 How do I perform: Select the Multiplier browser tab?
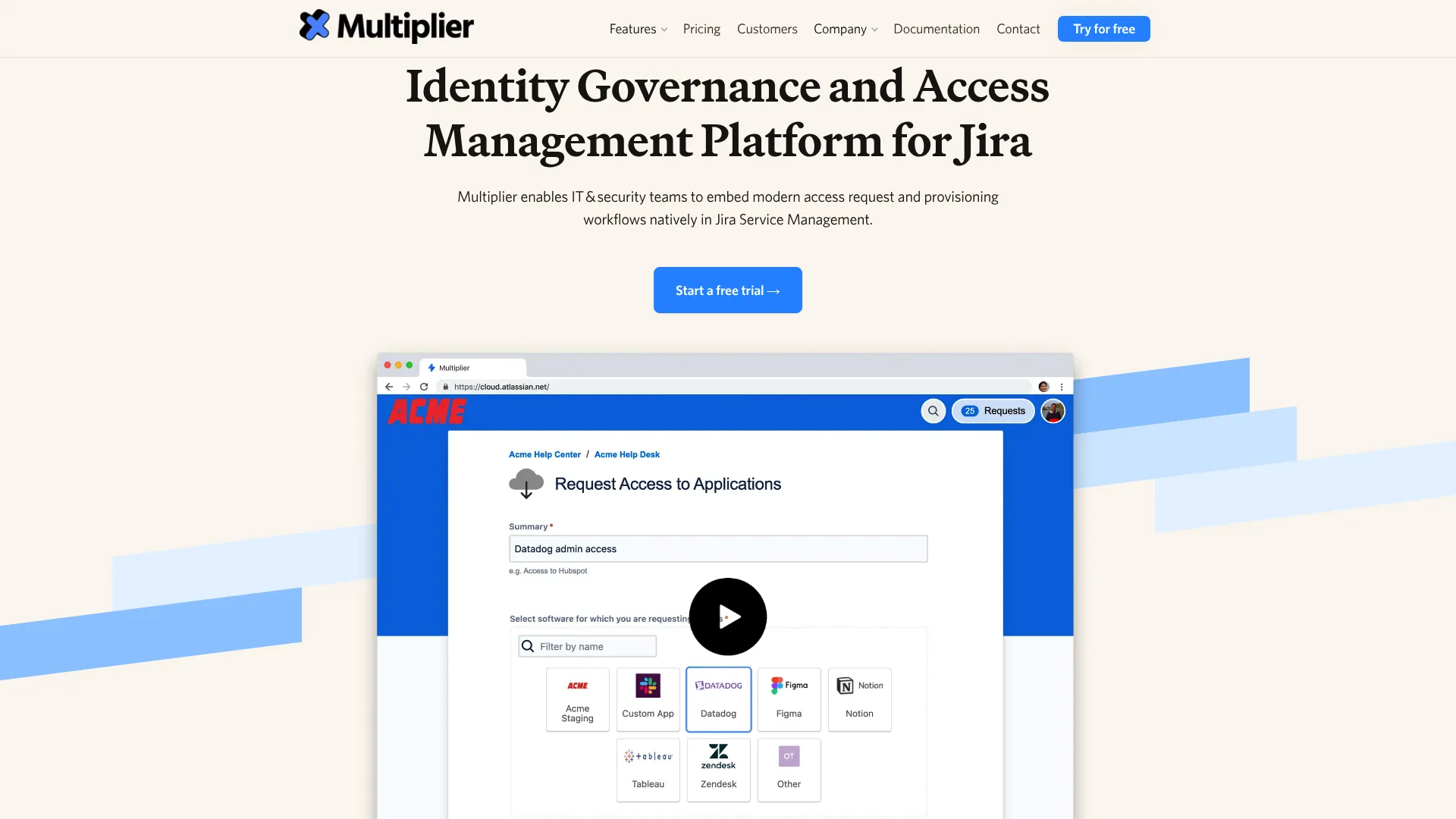(473, 368)
